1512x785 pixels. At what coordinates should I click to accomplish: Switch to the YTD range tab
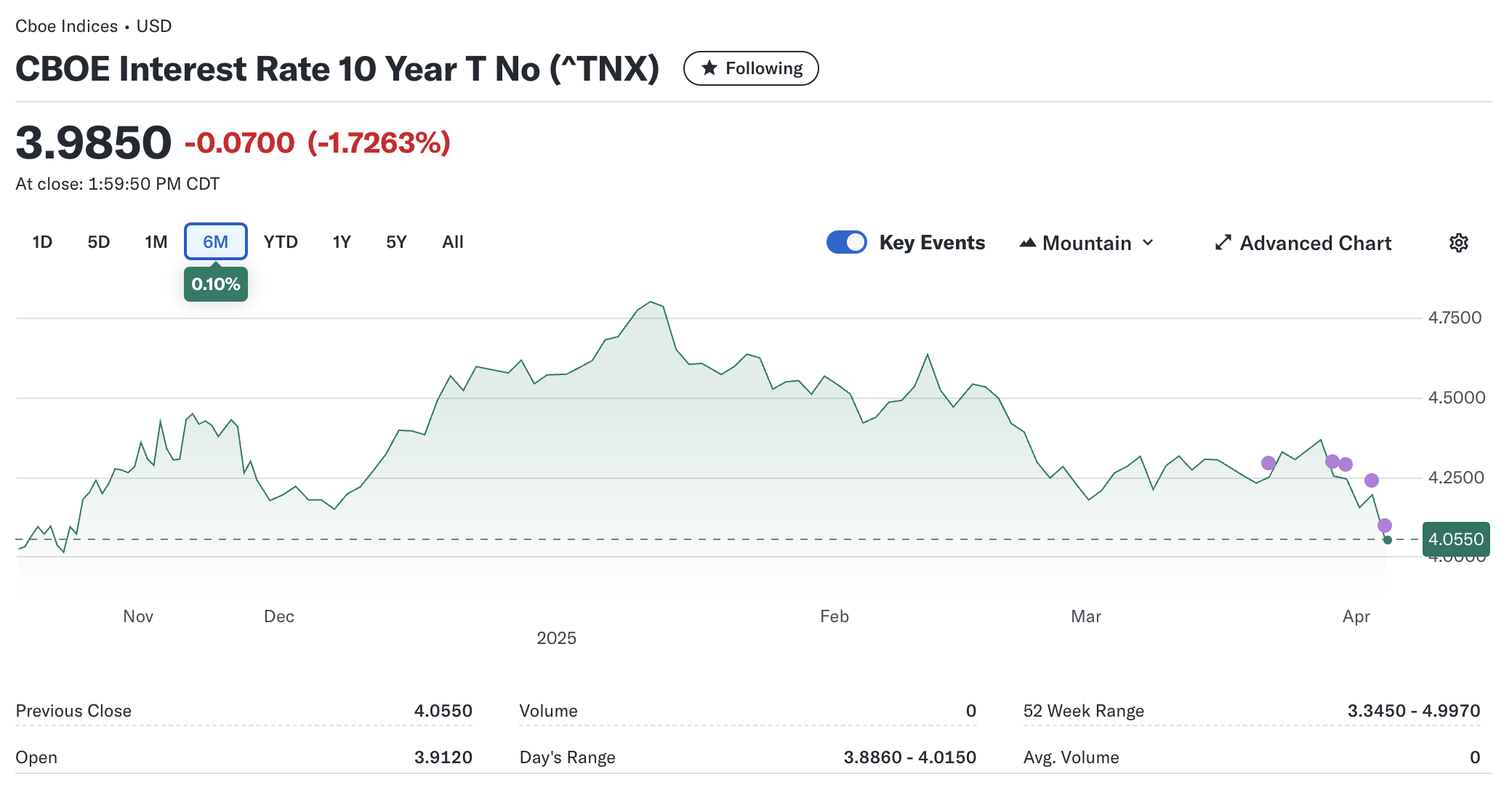281,242
